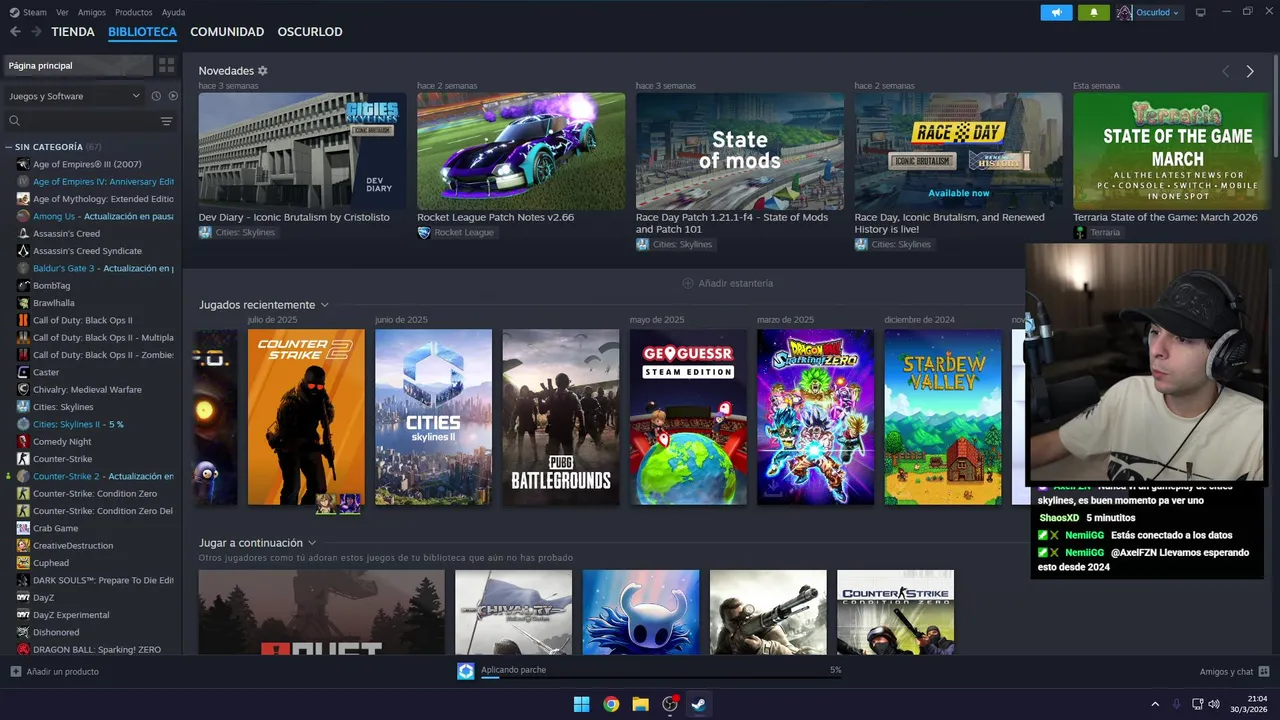This screenshot has width=1280, height=720.
Task: Open the recent activity clock filter
Action: 156,96
